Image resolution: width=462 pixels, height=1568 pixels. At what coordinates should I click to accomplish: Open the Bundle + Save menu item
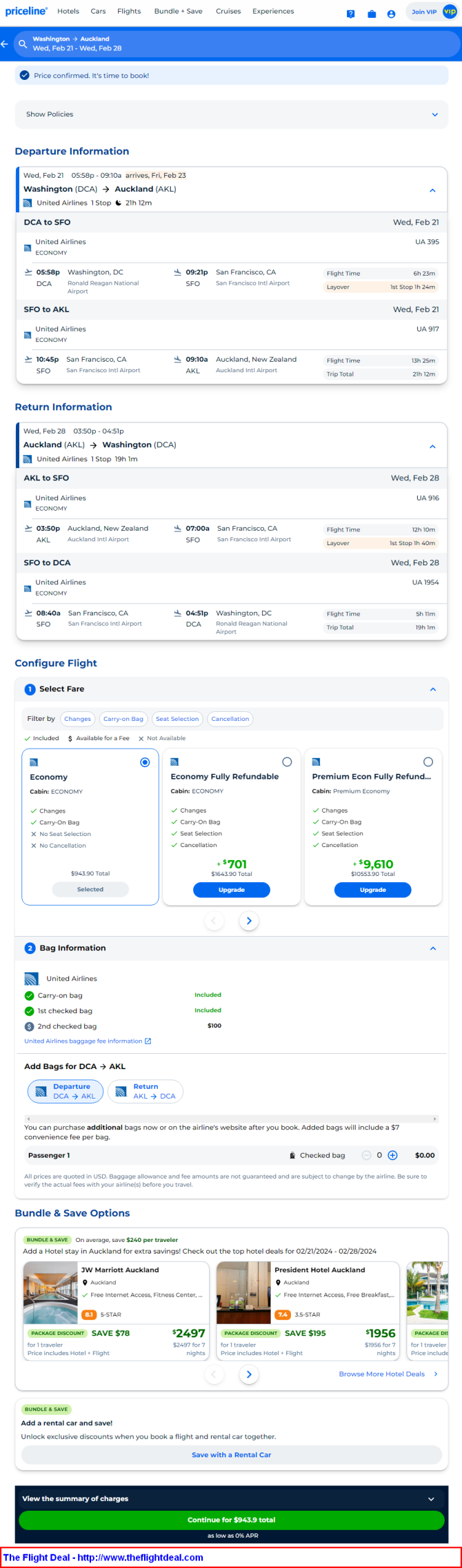[179, 11]
